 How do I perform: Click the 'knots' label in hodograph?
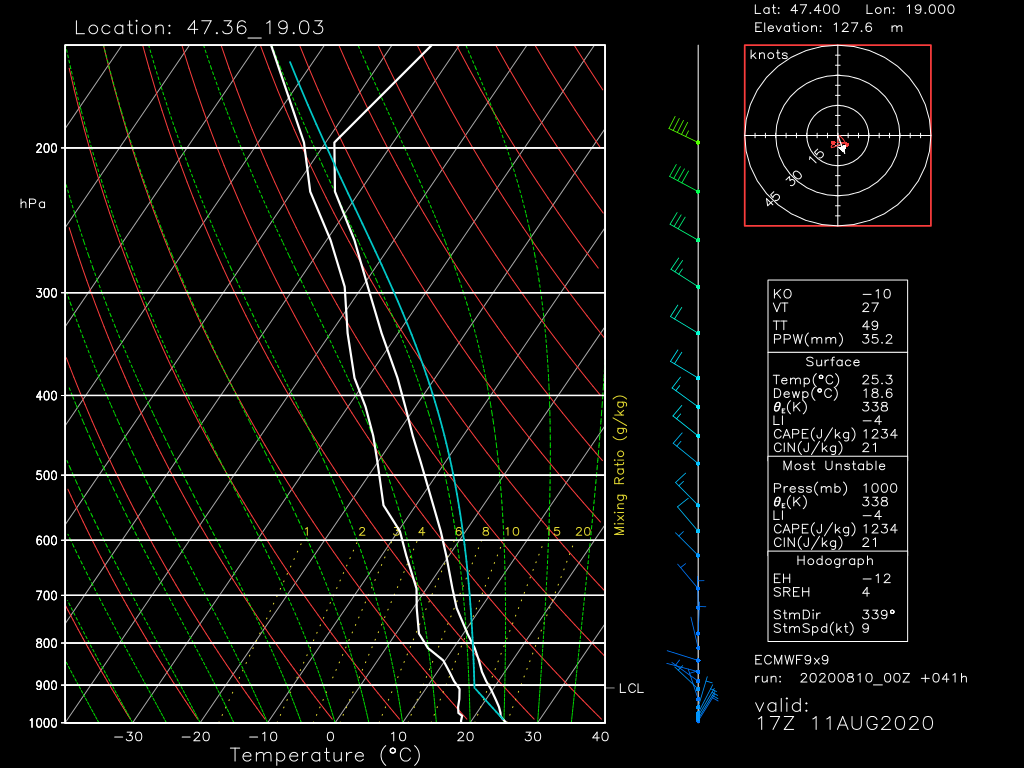pos(769,55)
